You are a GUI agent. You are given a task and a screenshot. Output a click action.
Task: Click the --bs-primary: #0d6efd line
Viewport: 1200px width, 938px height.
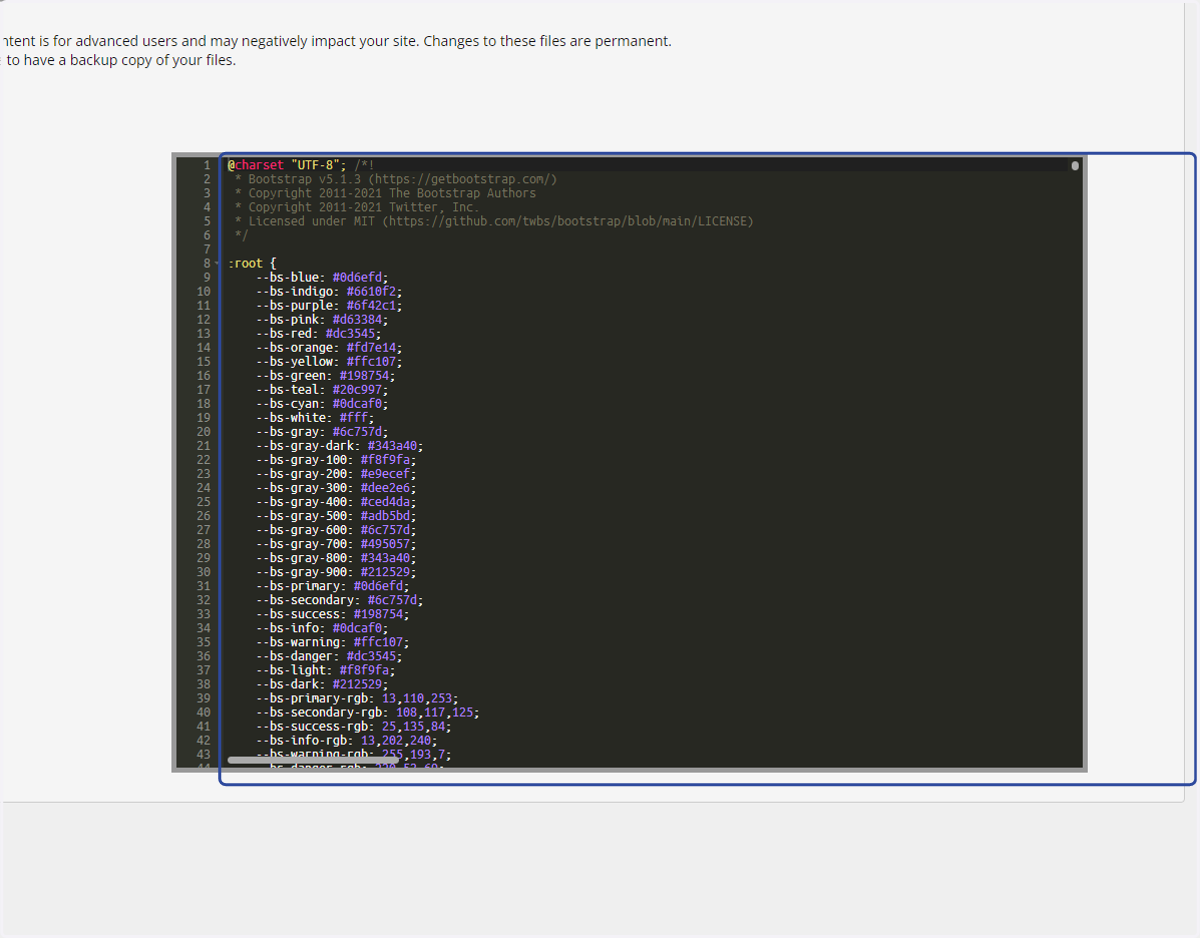click(x=332, y=585)
